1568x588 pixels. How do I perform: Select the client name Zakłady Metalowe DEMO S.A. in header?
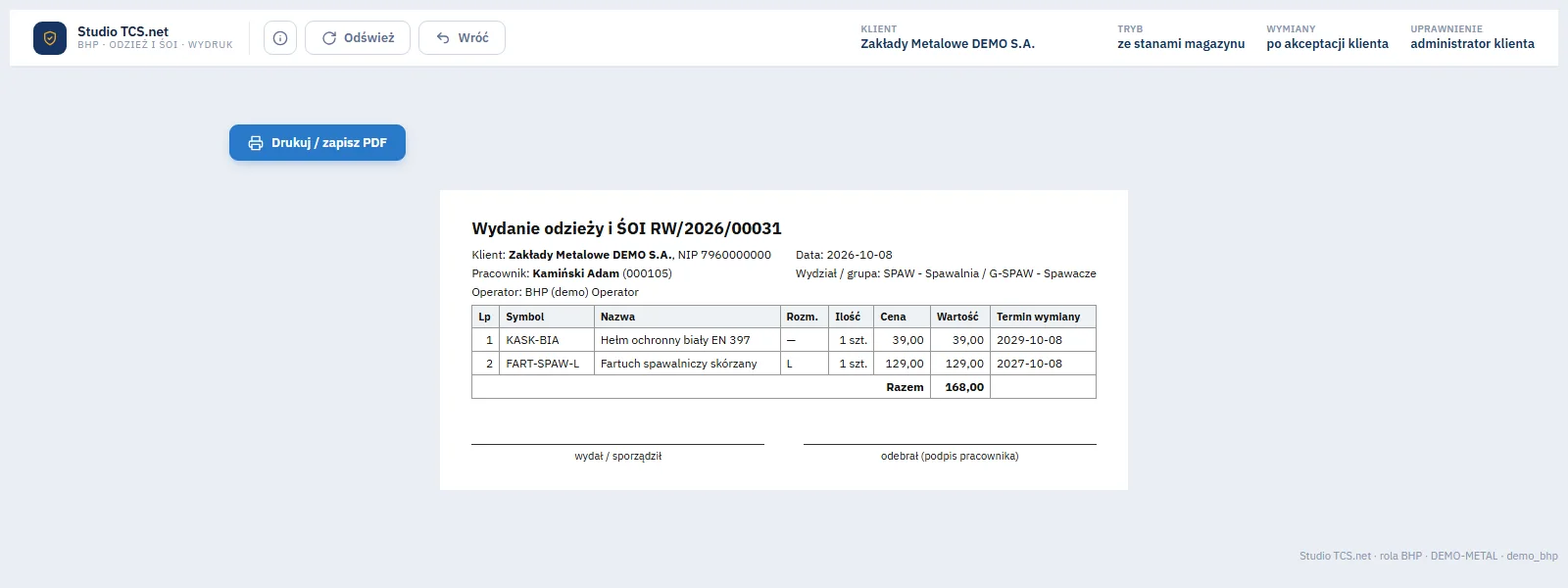coord(948,44)
